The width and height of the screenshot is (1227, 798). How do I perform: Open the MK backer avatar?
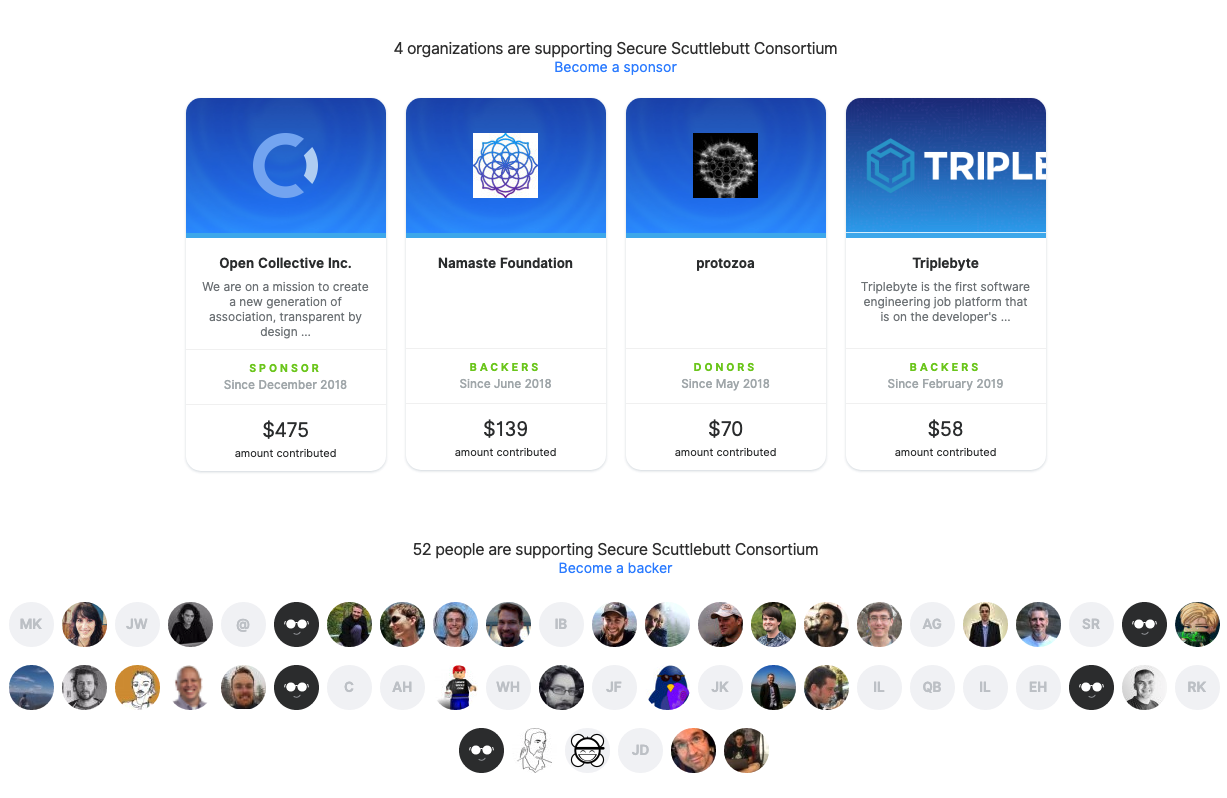(31, 624)
